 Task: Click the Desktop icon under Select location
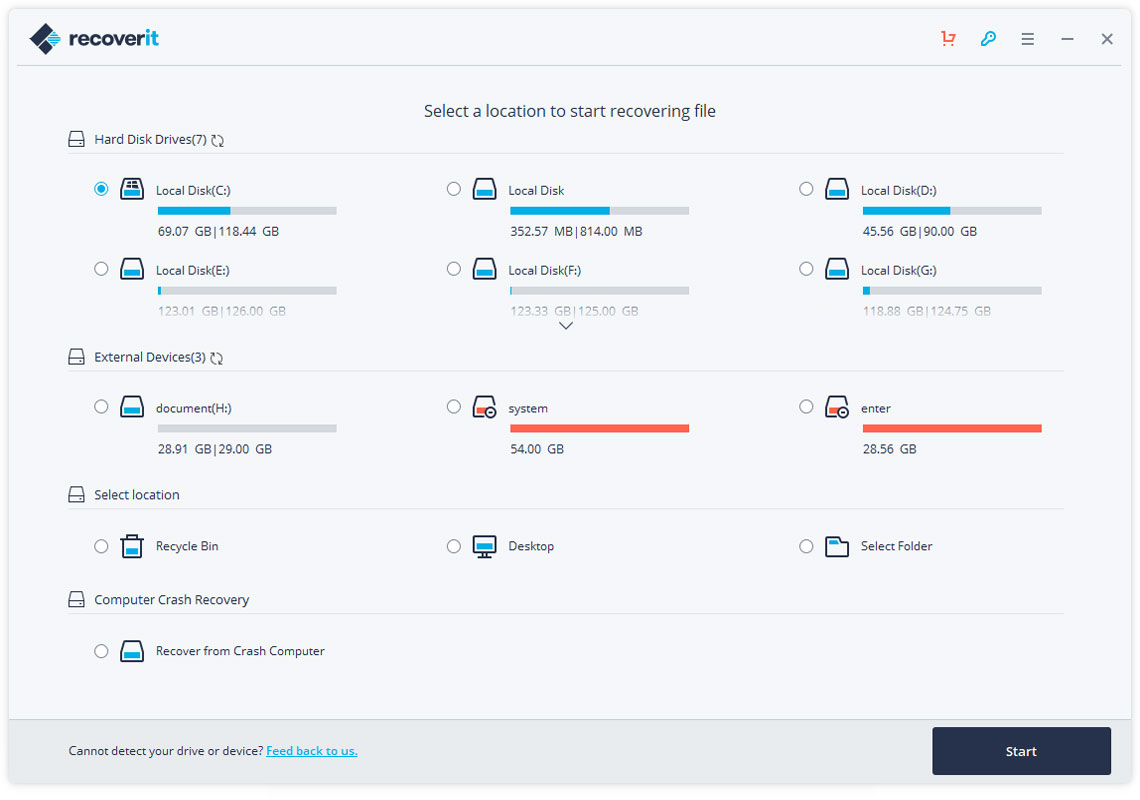click(484, 546)
